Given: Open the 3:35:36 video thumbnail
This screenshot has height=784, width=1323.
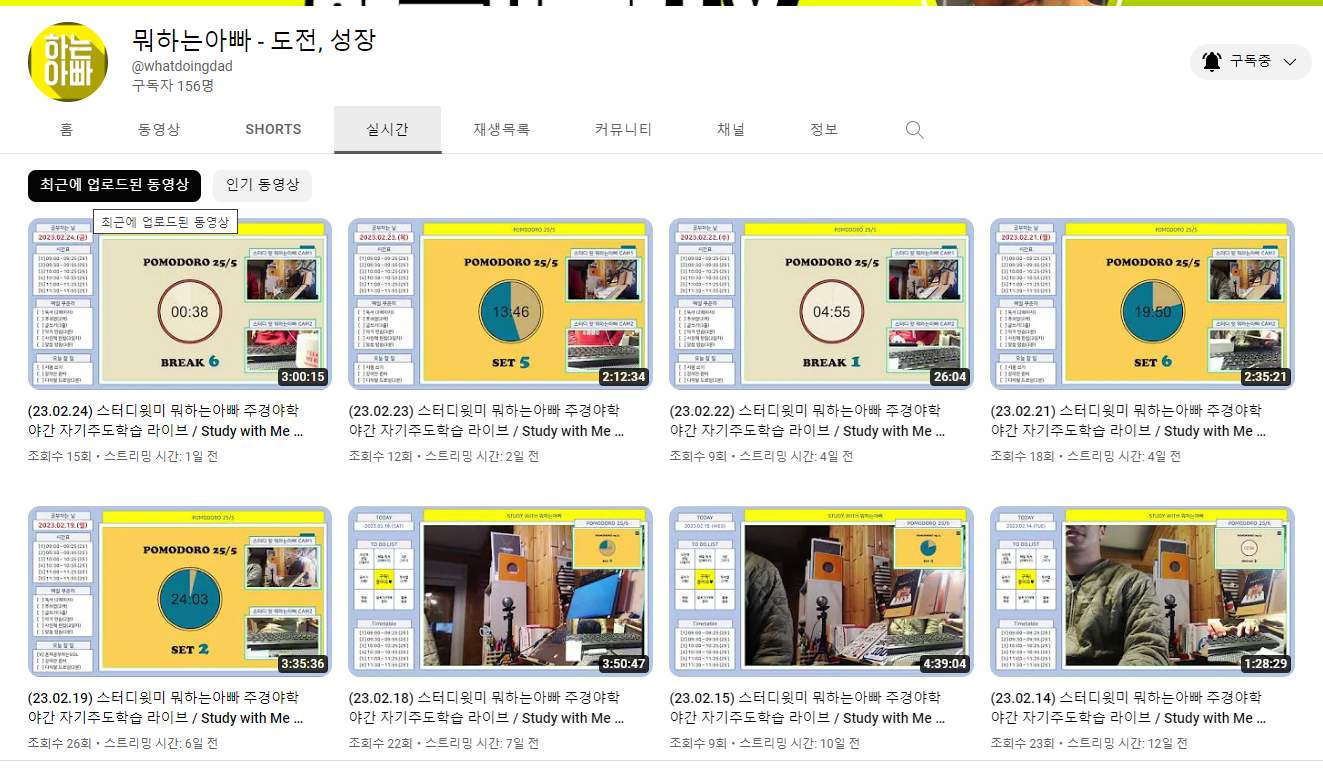Looking at the screenshot, I should point(180,591).
